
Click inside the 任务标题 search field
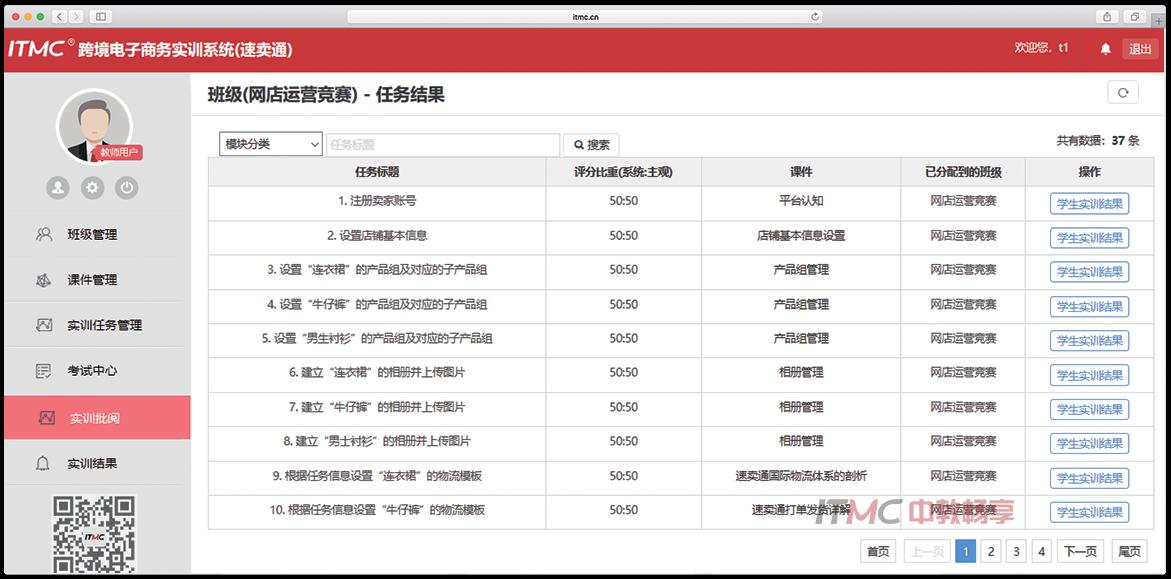(440, 144)
